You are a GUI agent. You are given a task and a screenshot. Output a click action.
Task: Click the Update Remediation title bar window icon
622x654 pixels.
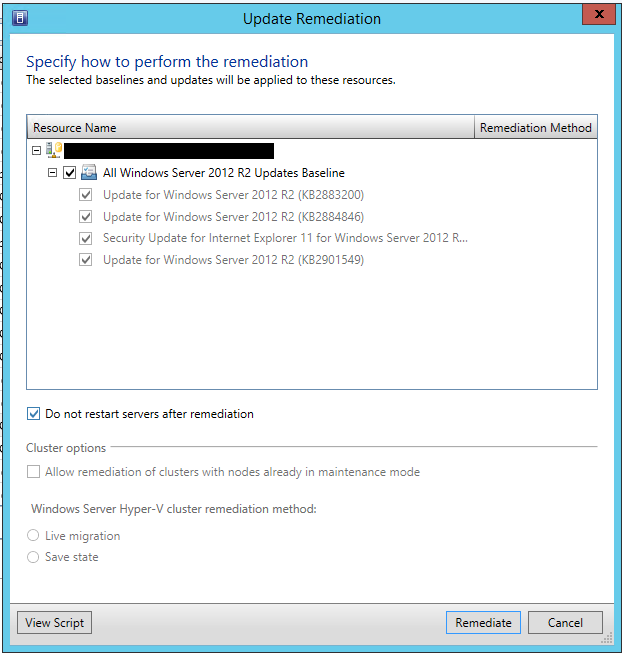(x=19, y=17)
